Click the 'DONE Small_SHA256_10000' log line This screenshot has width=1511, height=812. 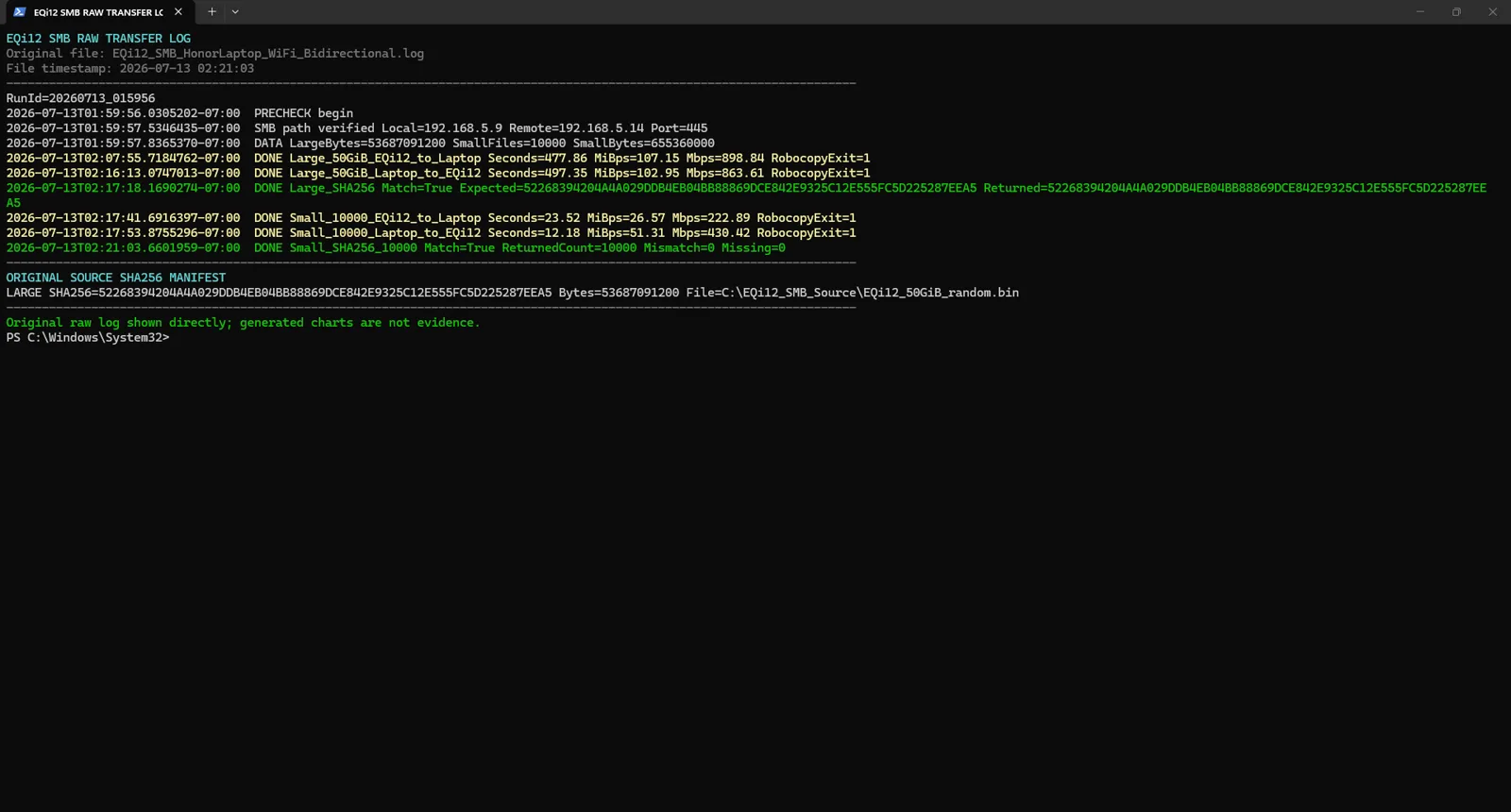tap(396, 248)
